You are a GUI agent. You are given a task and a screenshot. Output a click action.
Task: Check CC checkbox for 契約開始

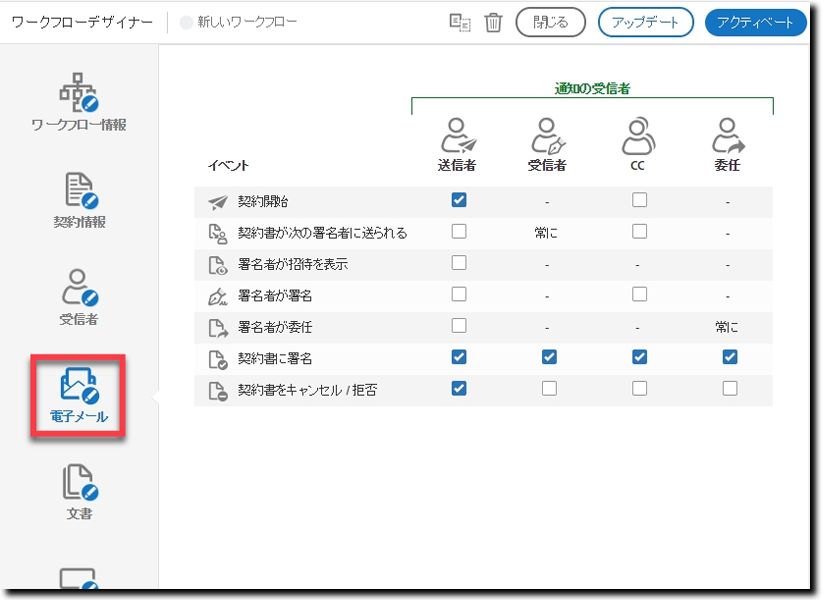639,200
